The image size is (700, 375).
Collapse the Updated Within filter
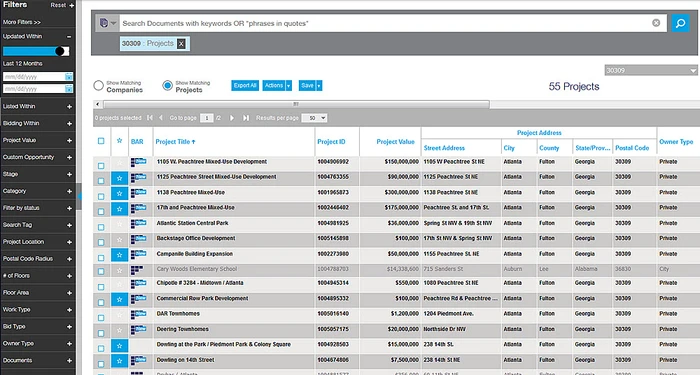(69, 37)
